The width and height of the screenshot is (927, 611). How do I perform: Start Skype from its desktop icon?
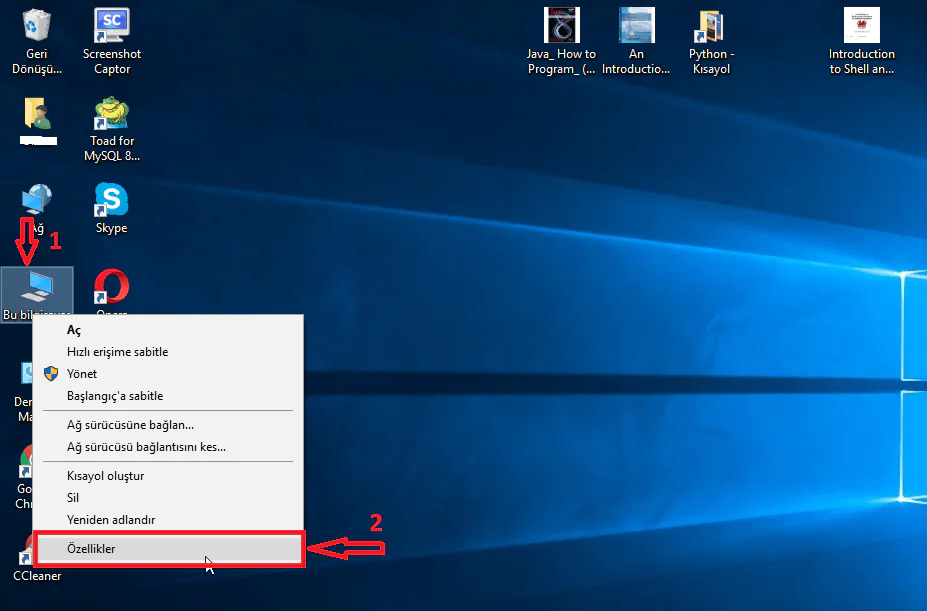coord(110,200)
